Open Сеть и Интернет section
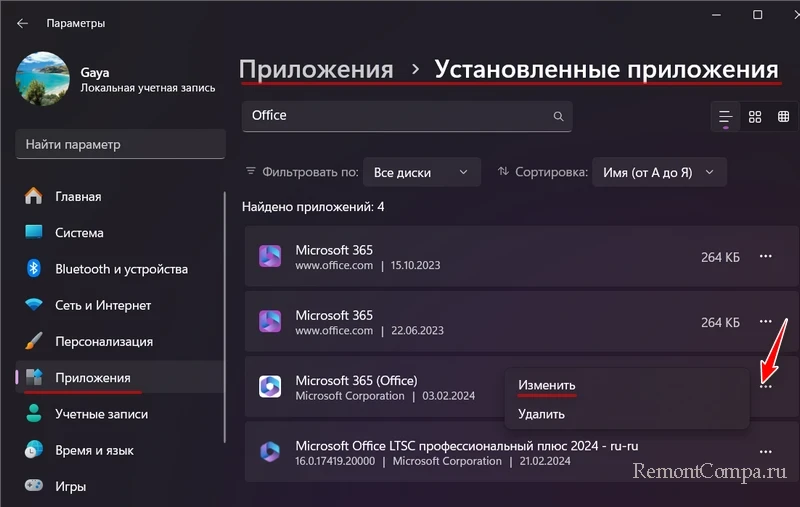The image size is (800, 507). (x=119, y=305)
